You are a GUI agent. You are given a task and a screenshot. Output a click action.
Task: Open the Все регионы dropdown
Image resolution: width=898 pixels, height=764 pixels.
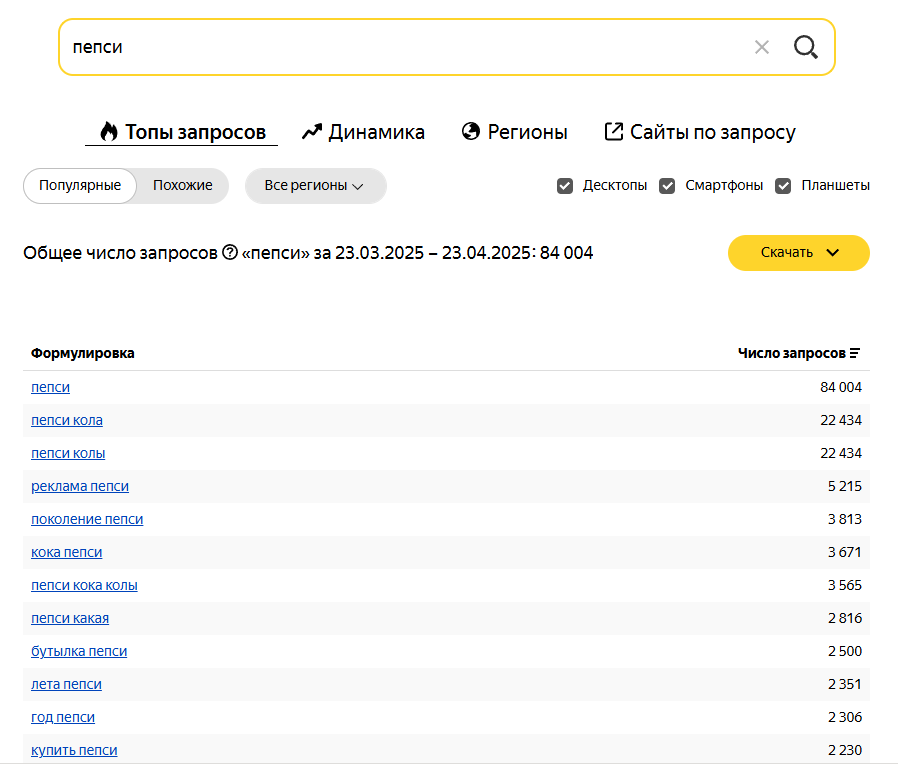(316, 186)
